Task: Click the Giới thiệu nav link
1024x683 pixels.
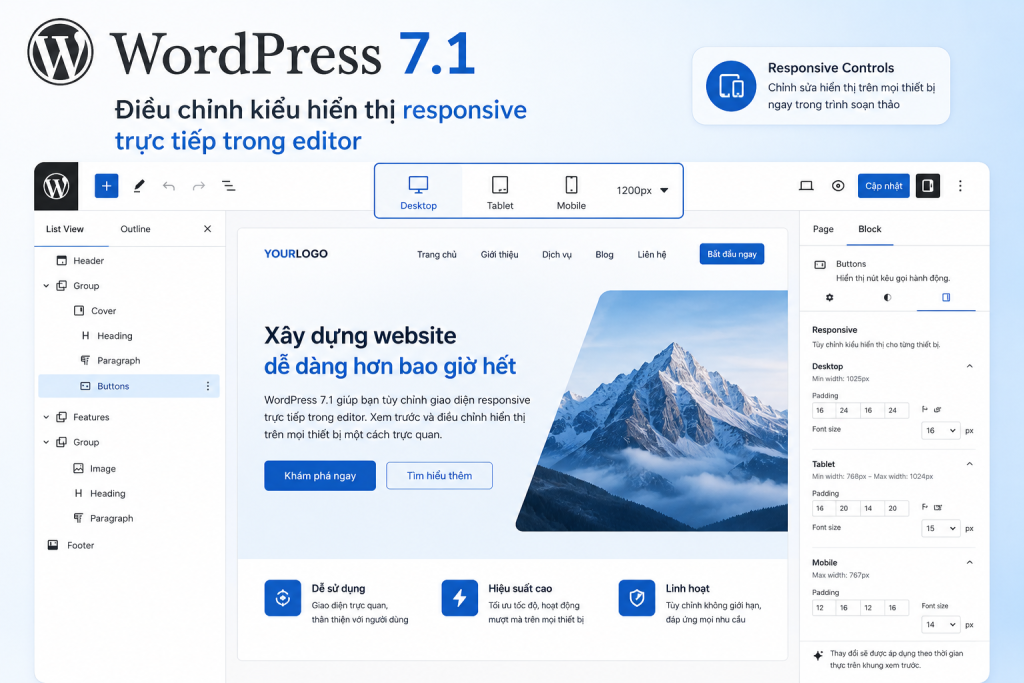Action: (x=500, y=255)
